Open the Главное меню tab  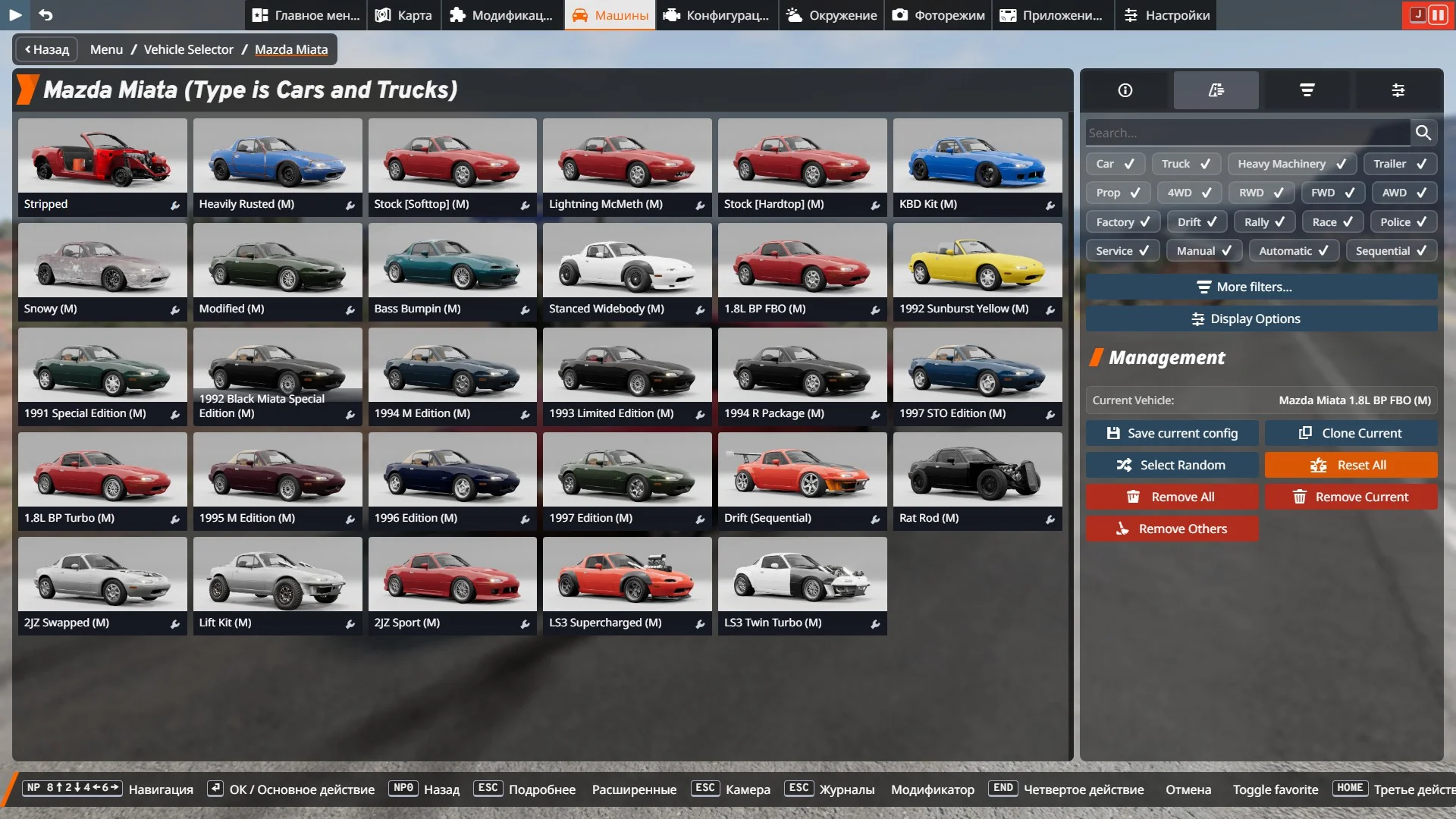pos(306,15)
